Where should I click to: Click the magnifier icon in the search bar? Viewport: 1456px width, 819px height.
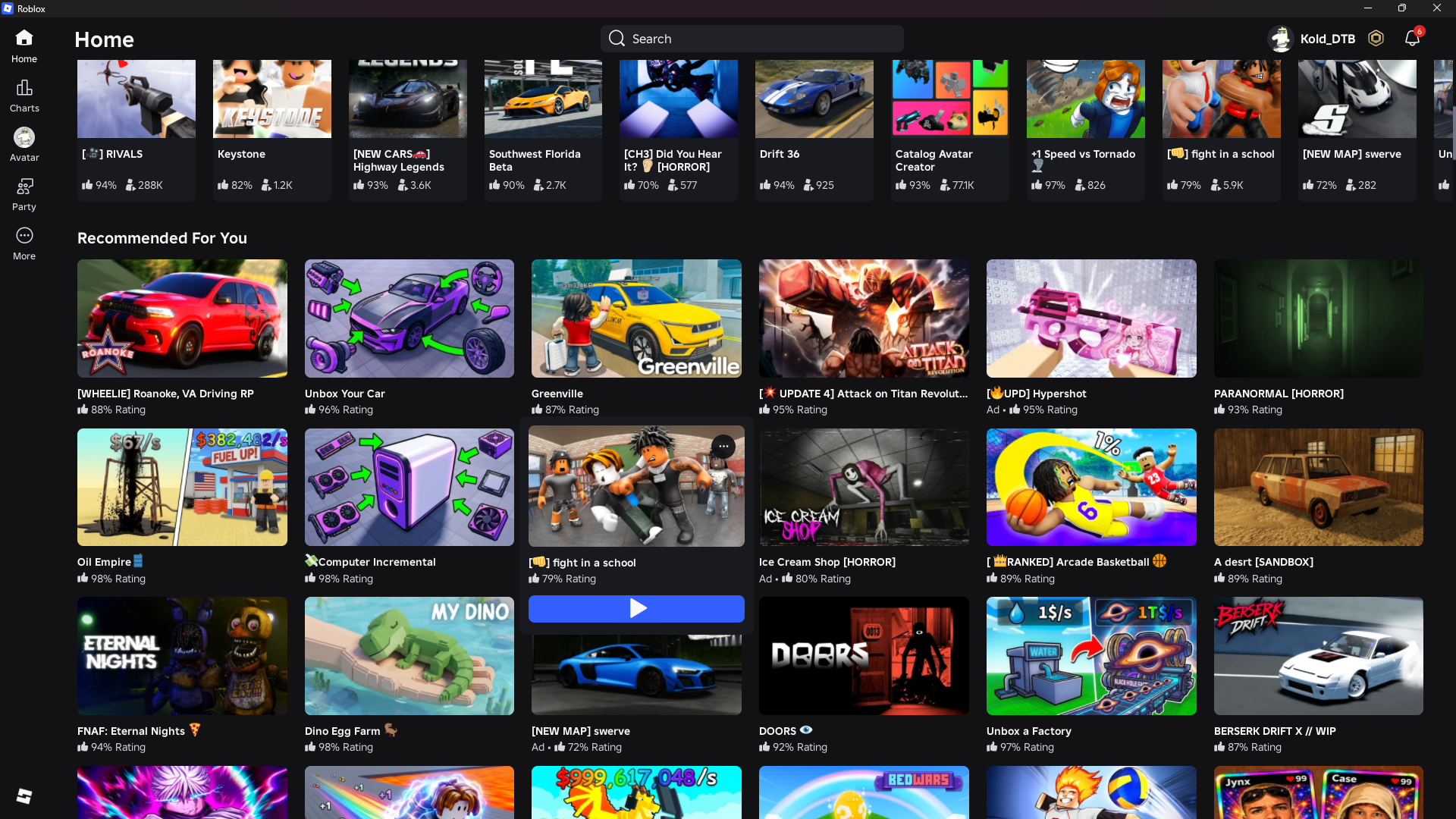pos(617,39)
